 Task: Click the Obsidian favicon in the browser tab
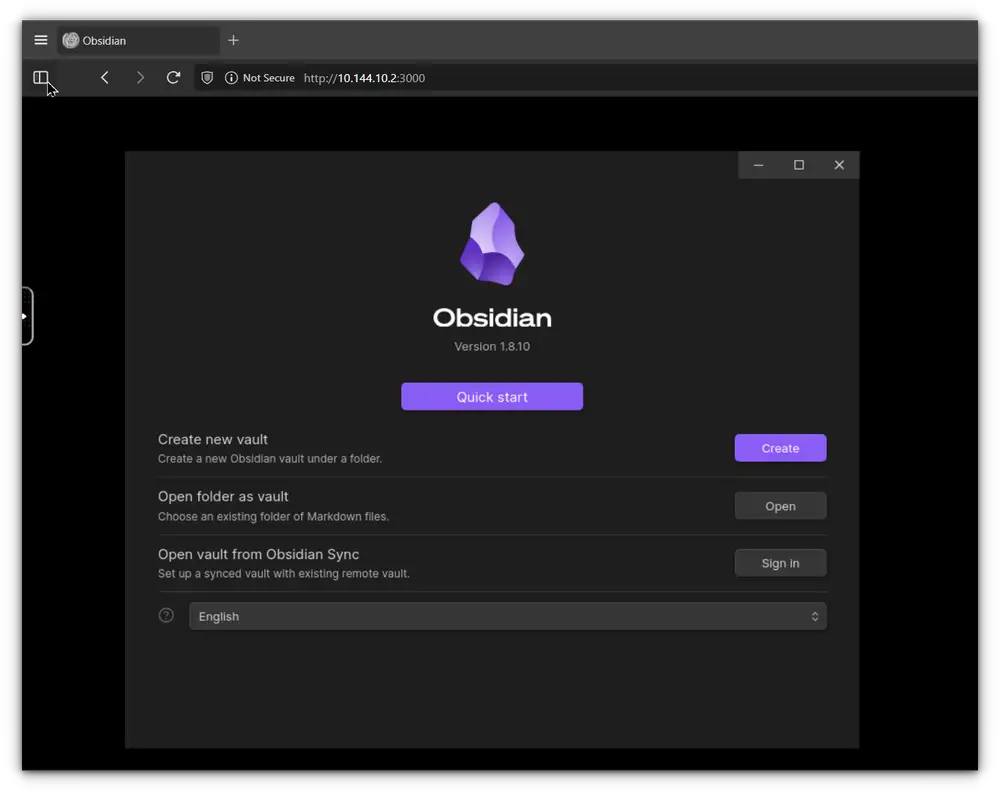click(70, 40)
